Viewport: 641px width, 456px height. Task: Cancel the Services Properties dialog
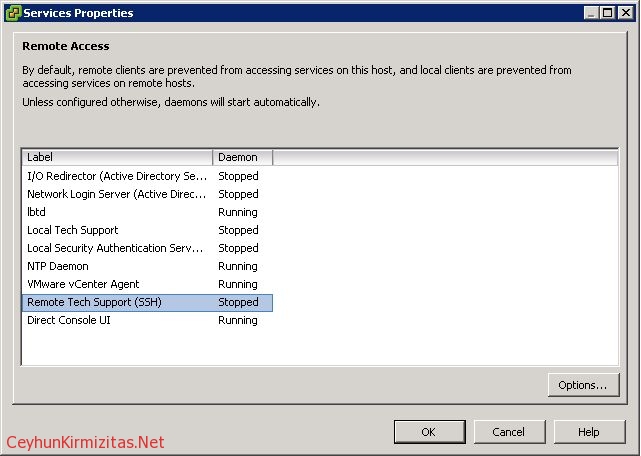pyautogui.click(x=509, y=432)
